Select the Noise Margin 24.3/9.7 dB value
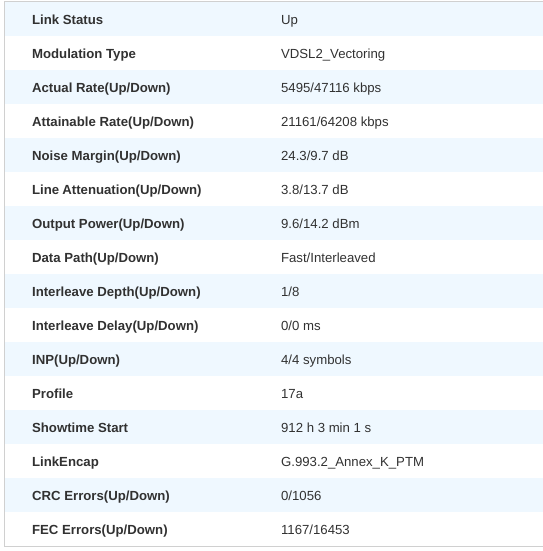Viewport: 543px width, 551px height. tap(315, 156)
